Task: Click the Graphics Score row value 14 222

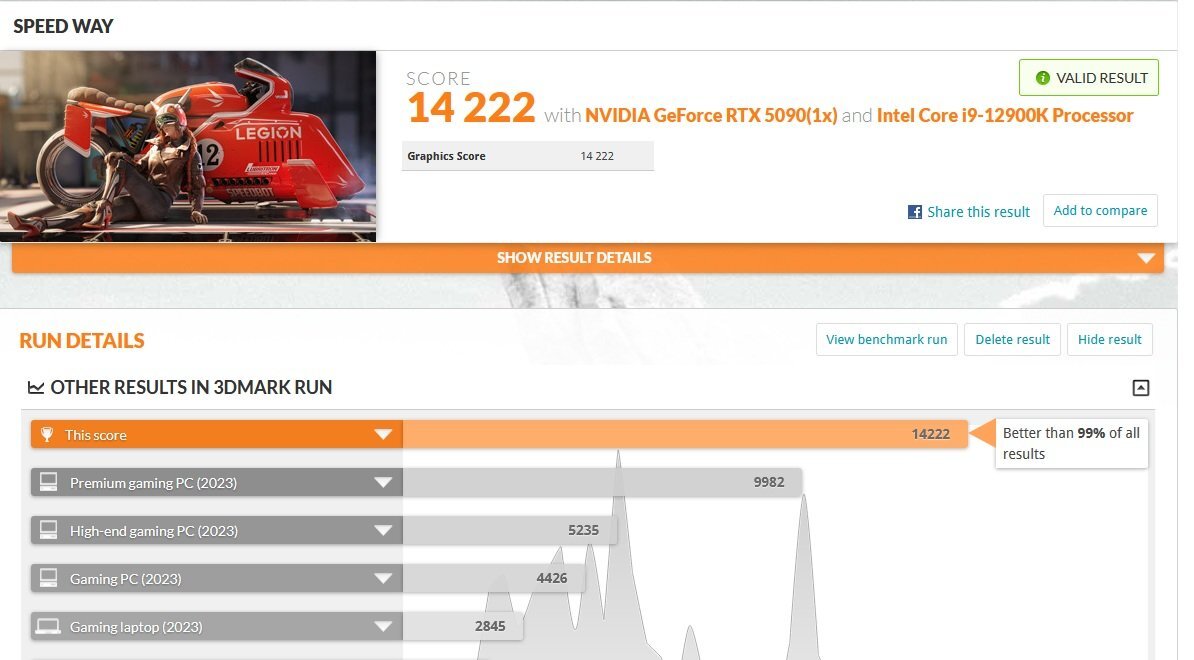Action: point(597,156)
